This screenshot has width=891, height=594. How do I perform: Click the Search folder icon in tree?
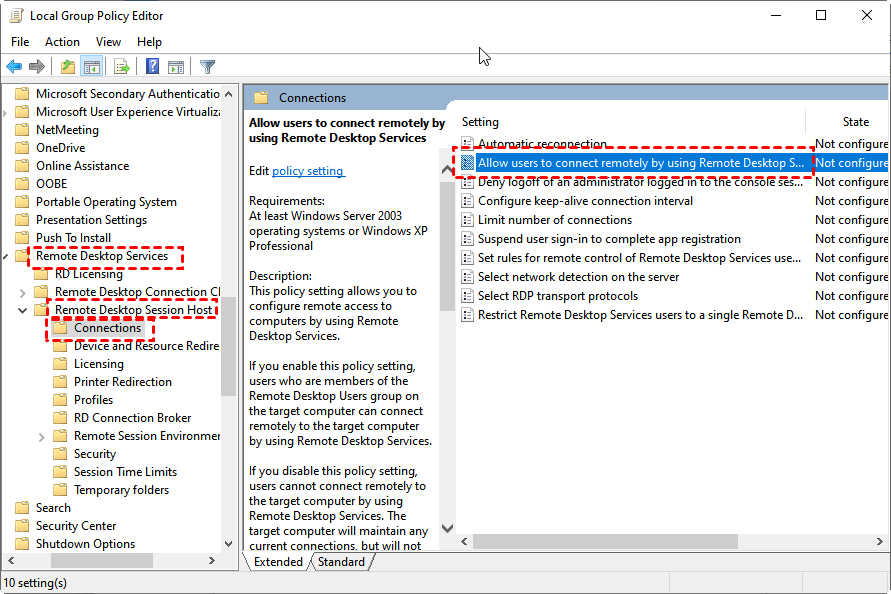coord(22,508)
